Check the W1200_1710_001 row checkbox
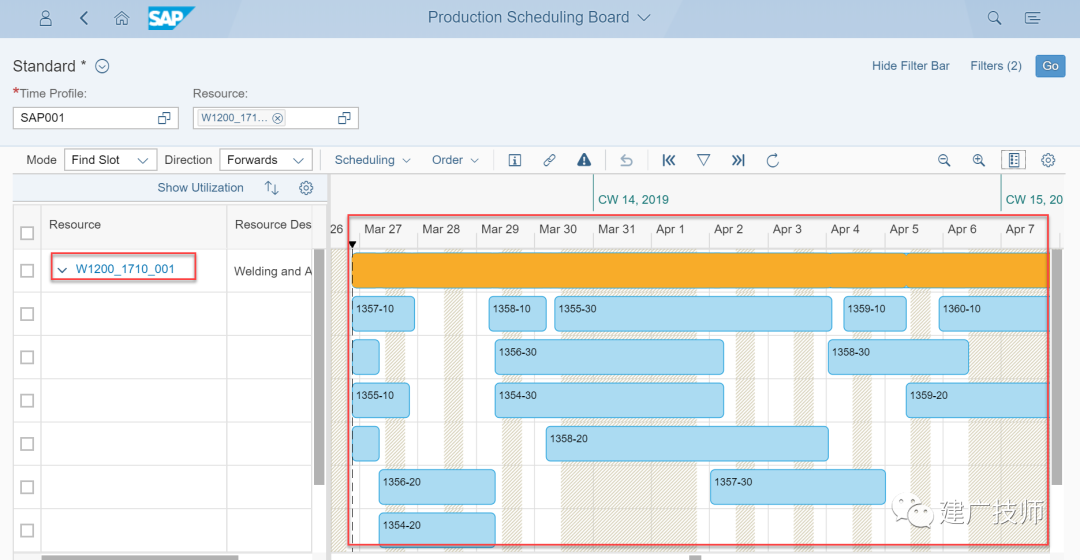Viewport: 1080px width, 560px height. point(27,271)
